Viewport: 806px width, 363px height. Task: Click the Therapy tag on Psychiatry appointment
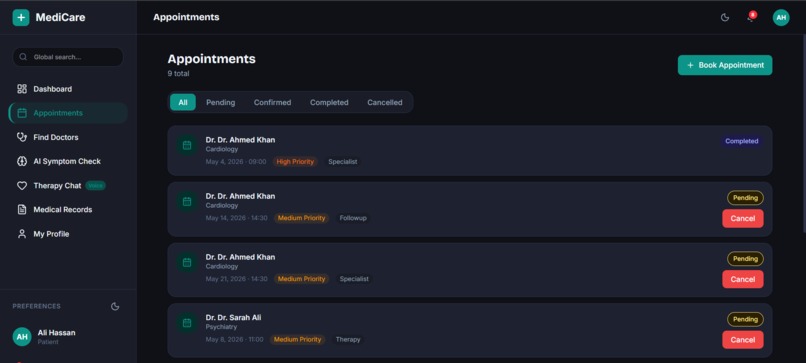pos(348,339)
